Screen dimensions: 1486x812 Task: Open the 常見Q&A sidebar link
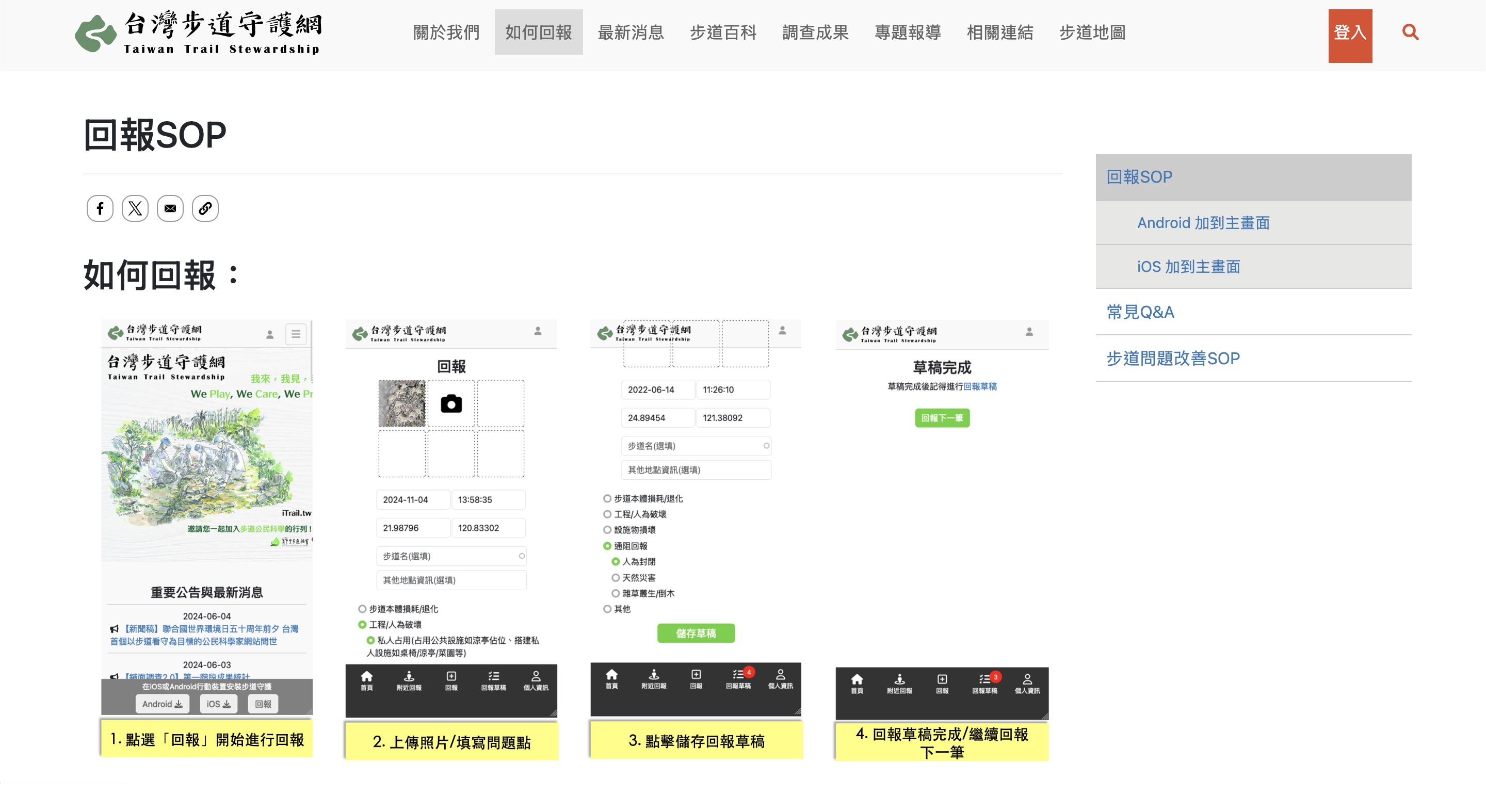tap(1140, 312)
